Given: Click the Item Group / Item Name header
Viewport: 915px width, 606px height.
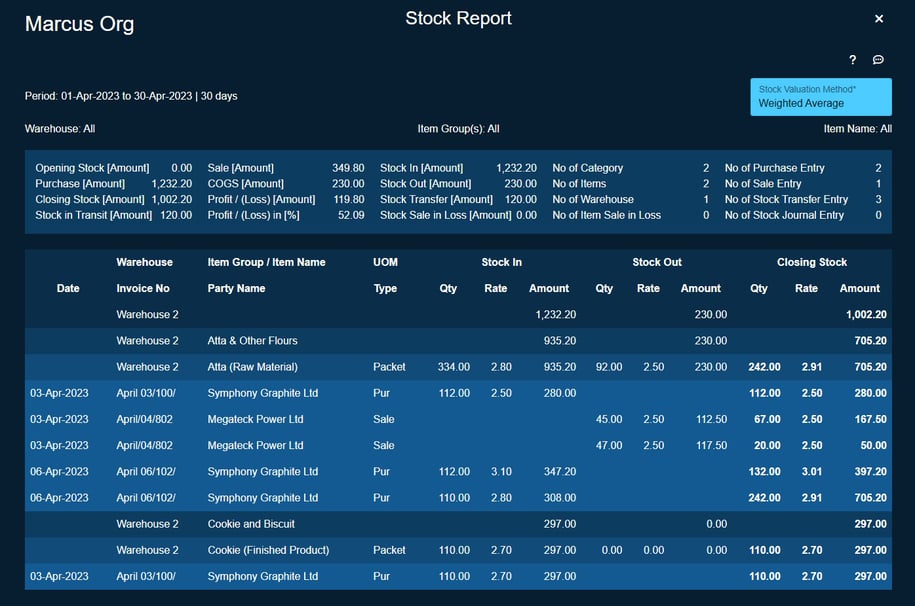Looking at the screenshot, I should tap(266, 262).
